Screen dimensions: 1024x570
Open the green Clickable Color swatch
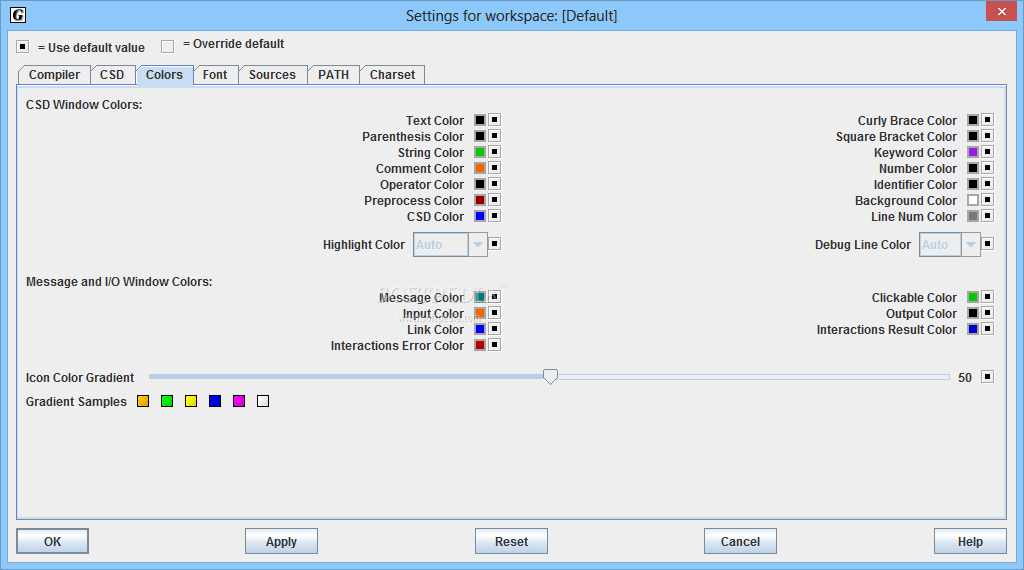coord(973,297)
